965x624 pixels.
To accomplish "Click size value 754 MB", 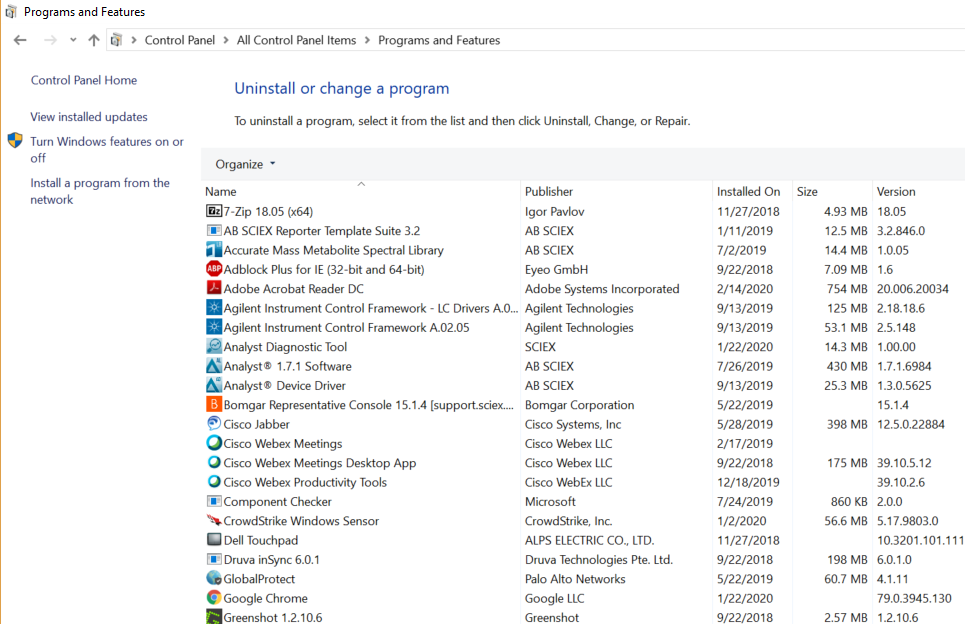I will (847, 289).
